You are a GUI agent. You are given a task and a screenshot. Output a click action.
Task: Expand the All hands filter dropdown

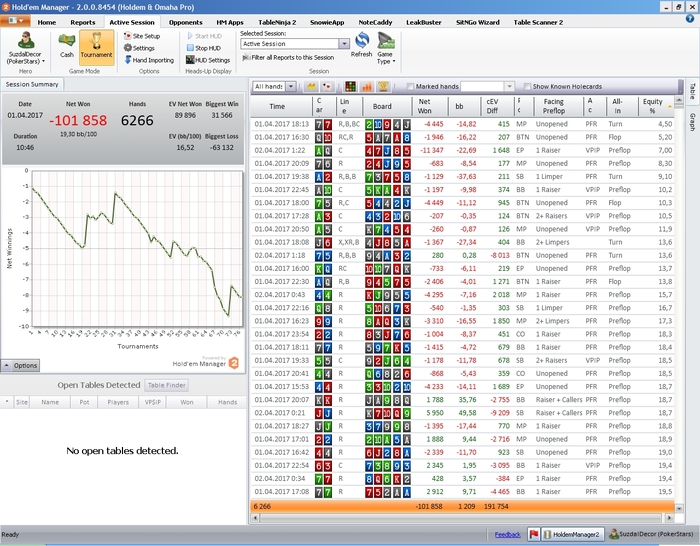[291, 86]
